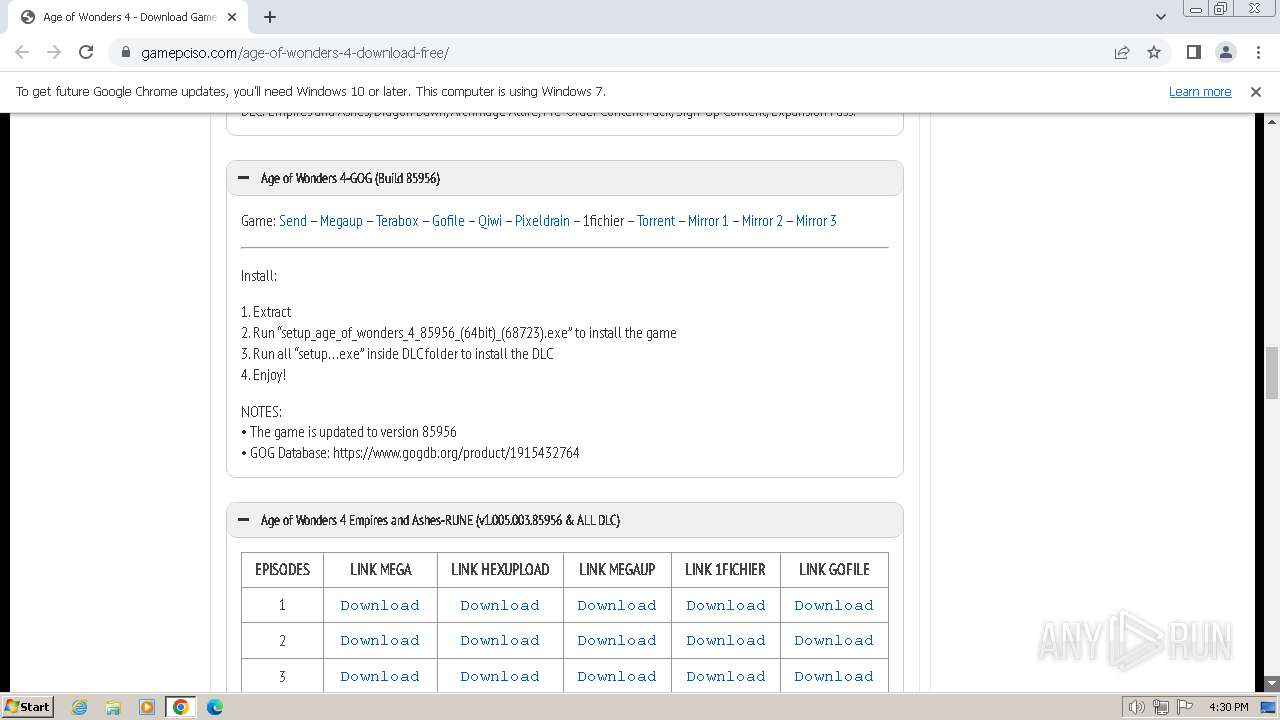Viewport: 1280px width, 720px height.
Task: Open the Action Center flag icon
Action: tap(1185, 707)
